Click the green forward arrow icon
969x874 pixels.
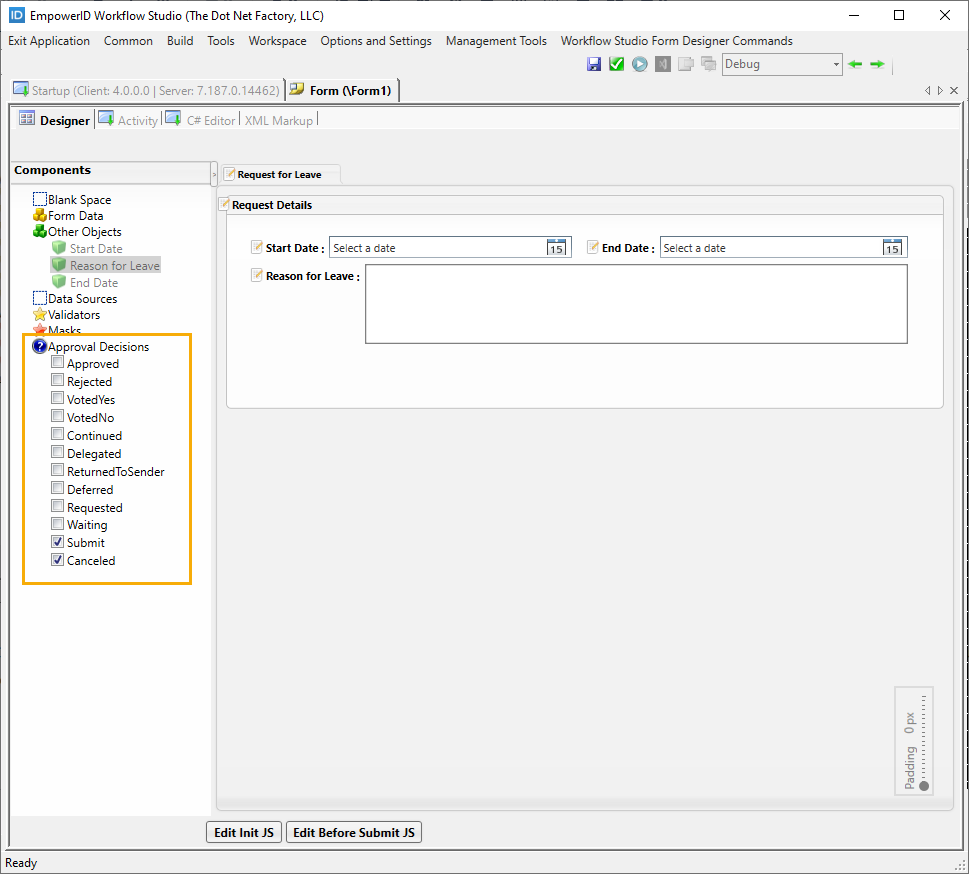click(x=877, y=64)
